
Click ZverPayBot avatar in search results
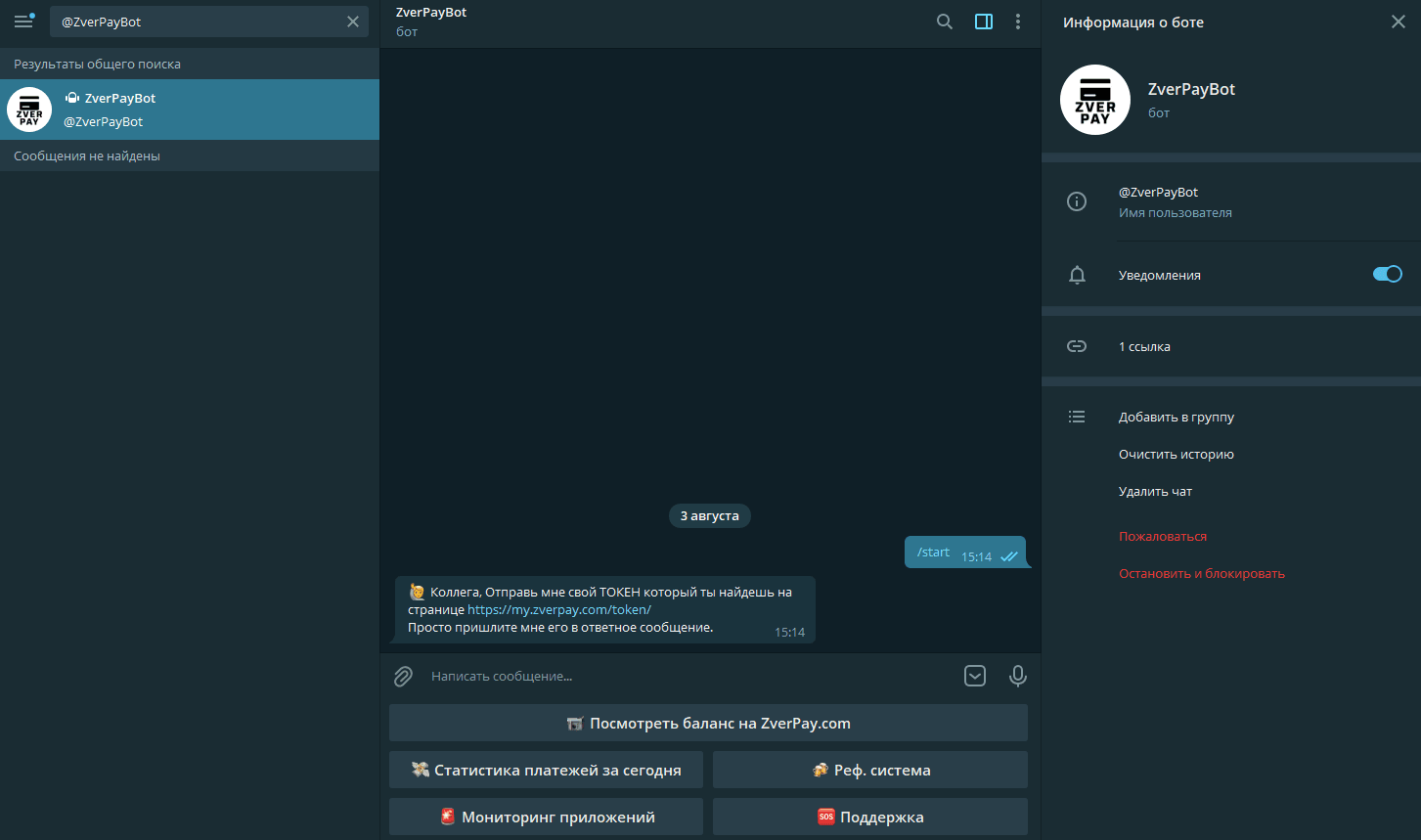pyautogui.click(x=29, y=110)
